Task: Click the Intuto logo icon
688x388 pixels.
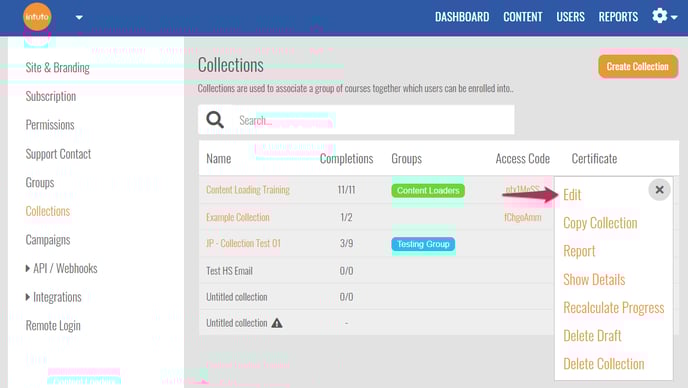Action: tap(37, 17)
